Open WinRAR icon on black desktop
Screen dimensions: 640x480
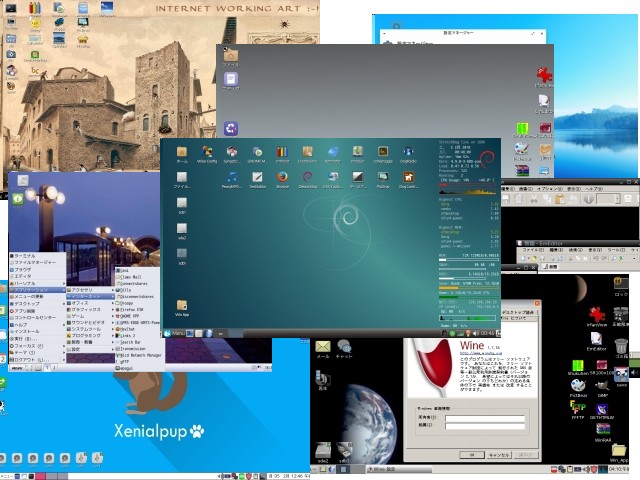(x=603, y=429)
